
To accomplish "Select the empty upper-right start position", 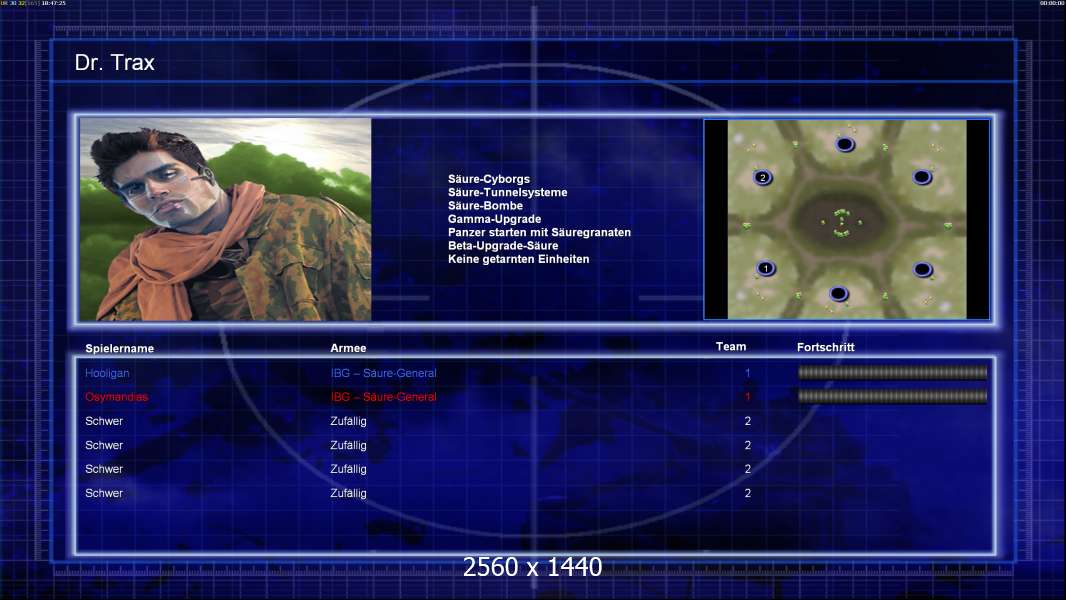I will [x=922, y=177].
